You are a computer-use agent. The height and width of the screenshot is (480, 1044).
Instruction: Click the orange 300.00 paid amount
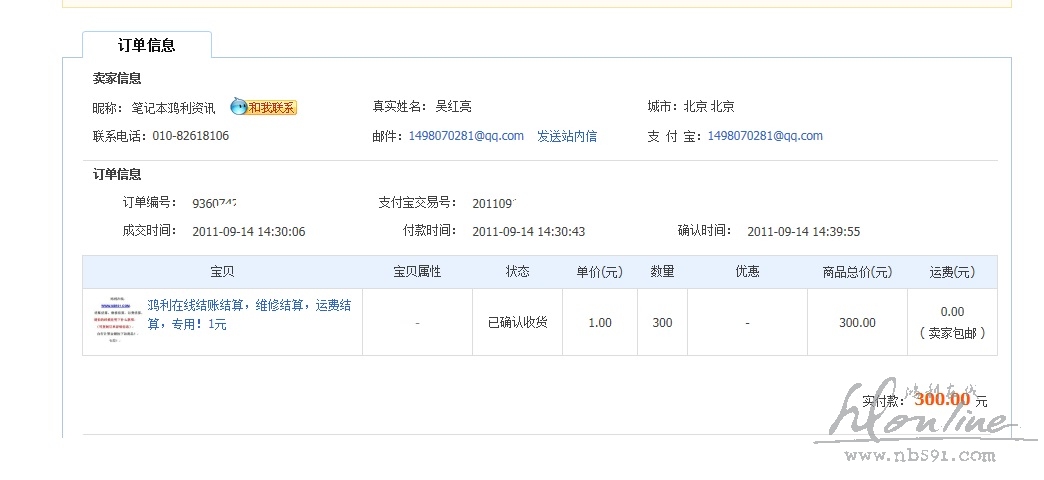(x=941, y=398)
